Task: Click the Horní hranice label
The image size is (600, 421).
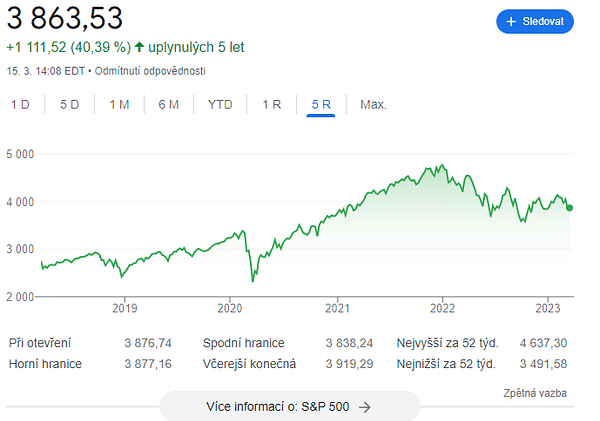Action: 45,364
